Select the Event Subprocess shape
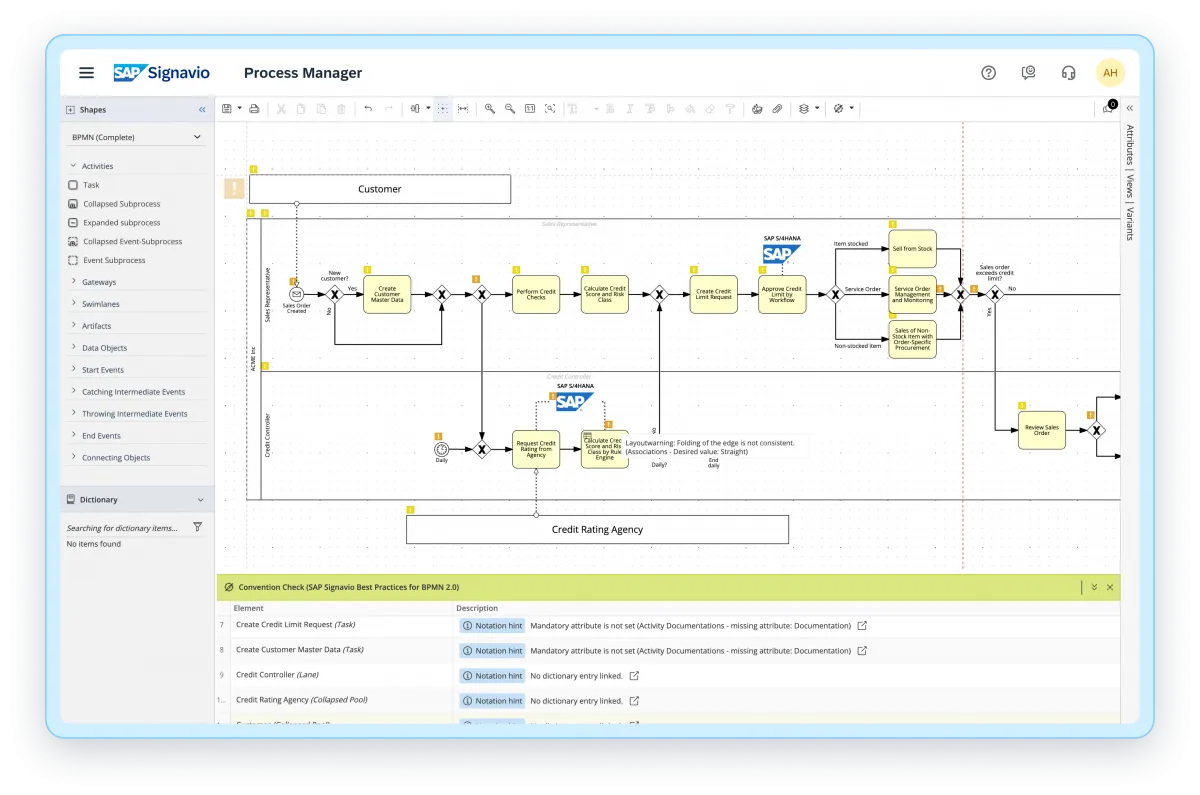Viewport: 1200px width, 795px height. pos(106,261)
